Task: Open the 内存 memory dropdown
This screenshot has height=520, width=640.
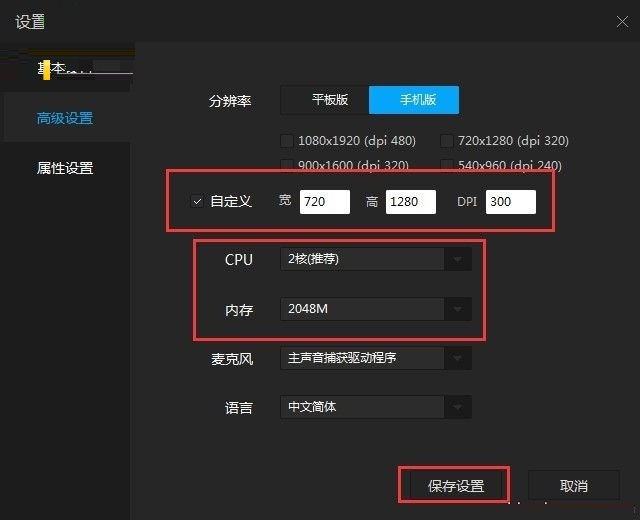Action: coord(376,309)
